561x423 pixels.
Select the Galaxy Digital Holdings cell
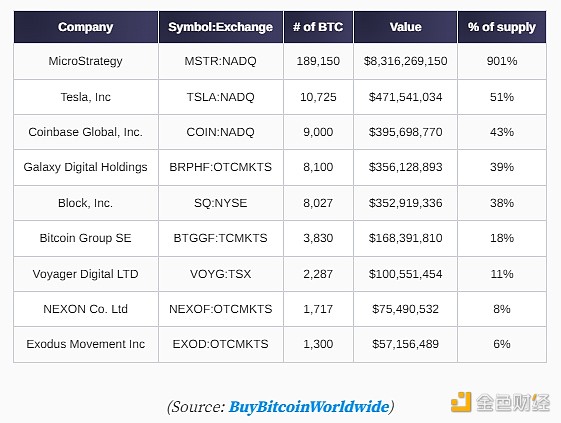pos(86,167)
